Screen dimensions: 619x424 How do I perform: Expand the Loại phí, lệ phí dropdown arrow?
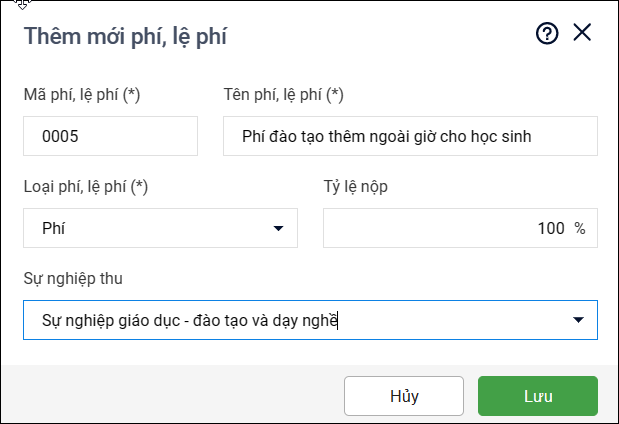coord(278,229)
